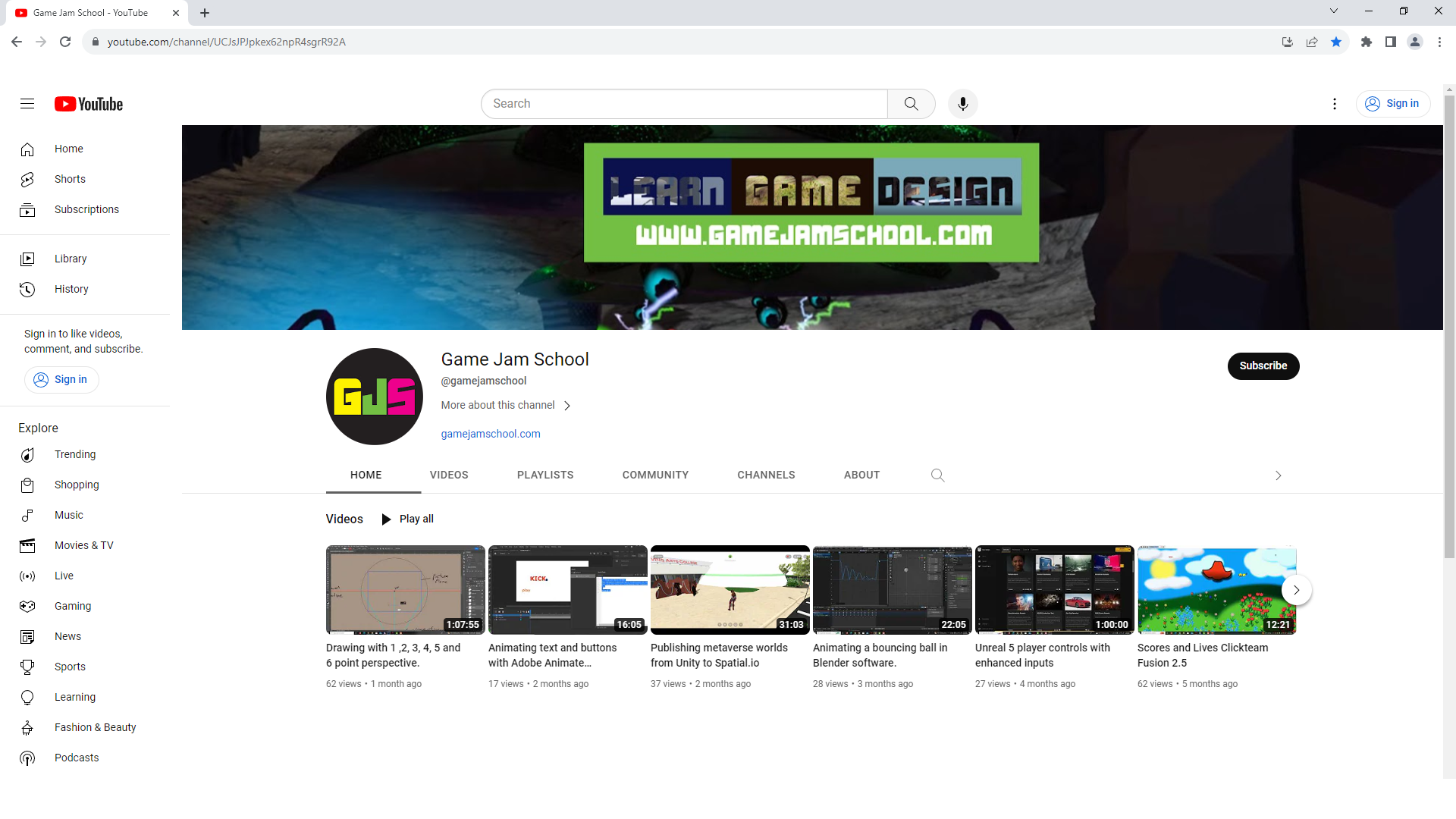Open Subscriptions in the sidebar
This screenshot has height=819, width=1456.
coord(85,210)
